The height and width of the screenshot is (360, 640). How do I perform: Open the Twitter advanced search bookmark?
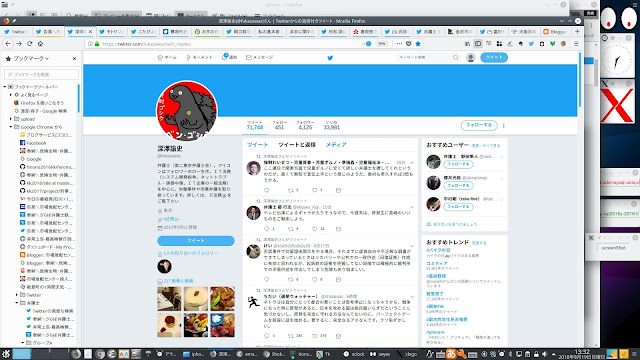(49, 311)
